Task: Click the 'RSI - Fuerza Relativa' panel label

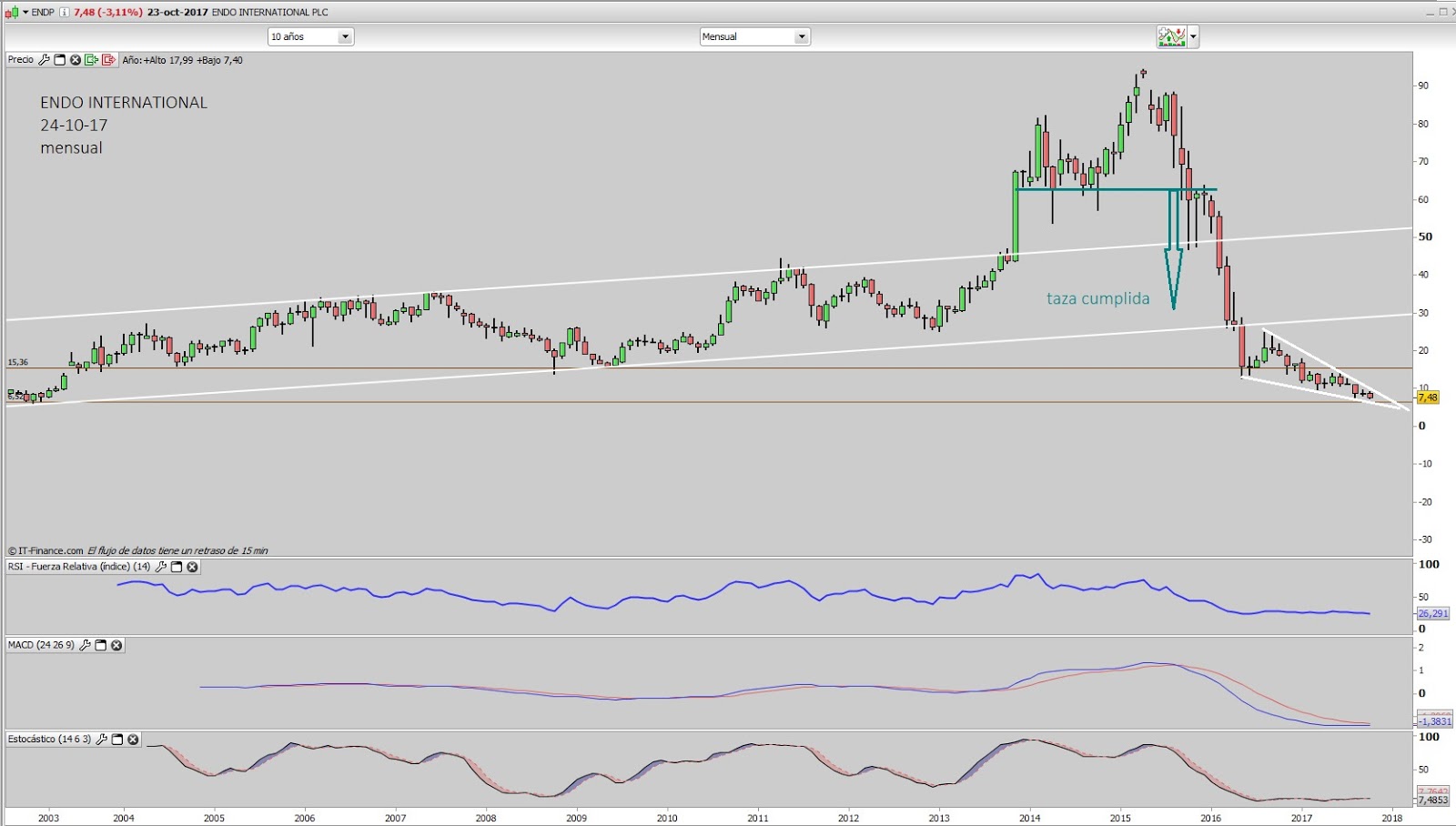Action: (x=79, y=567)
